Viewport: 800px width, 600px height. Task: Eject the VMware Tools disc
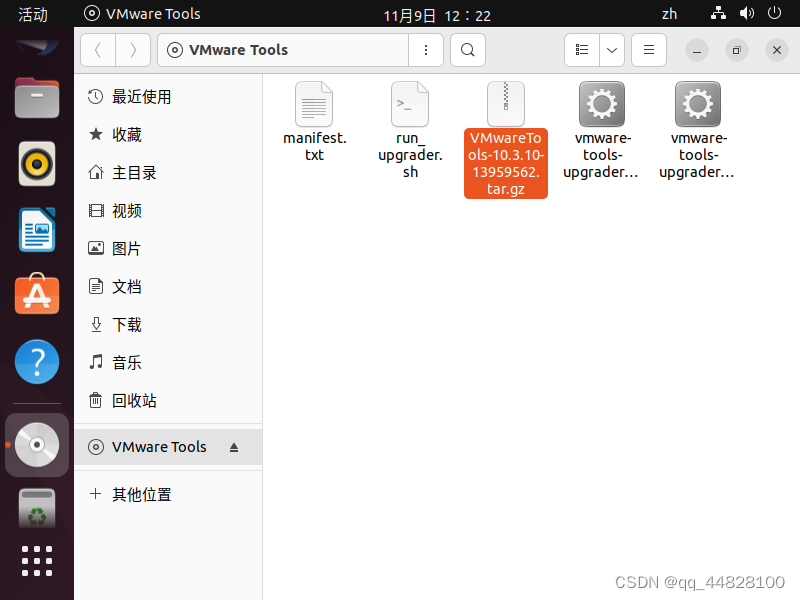click(234, 447)
